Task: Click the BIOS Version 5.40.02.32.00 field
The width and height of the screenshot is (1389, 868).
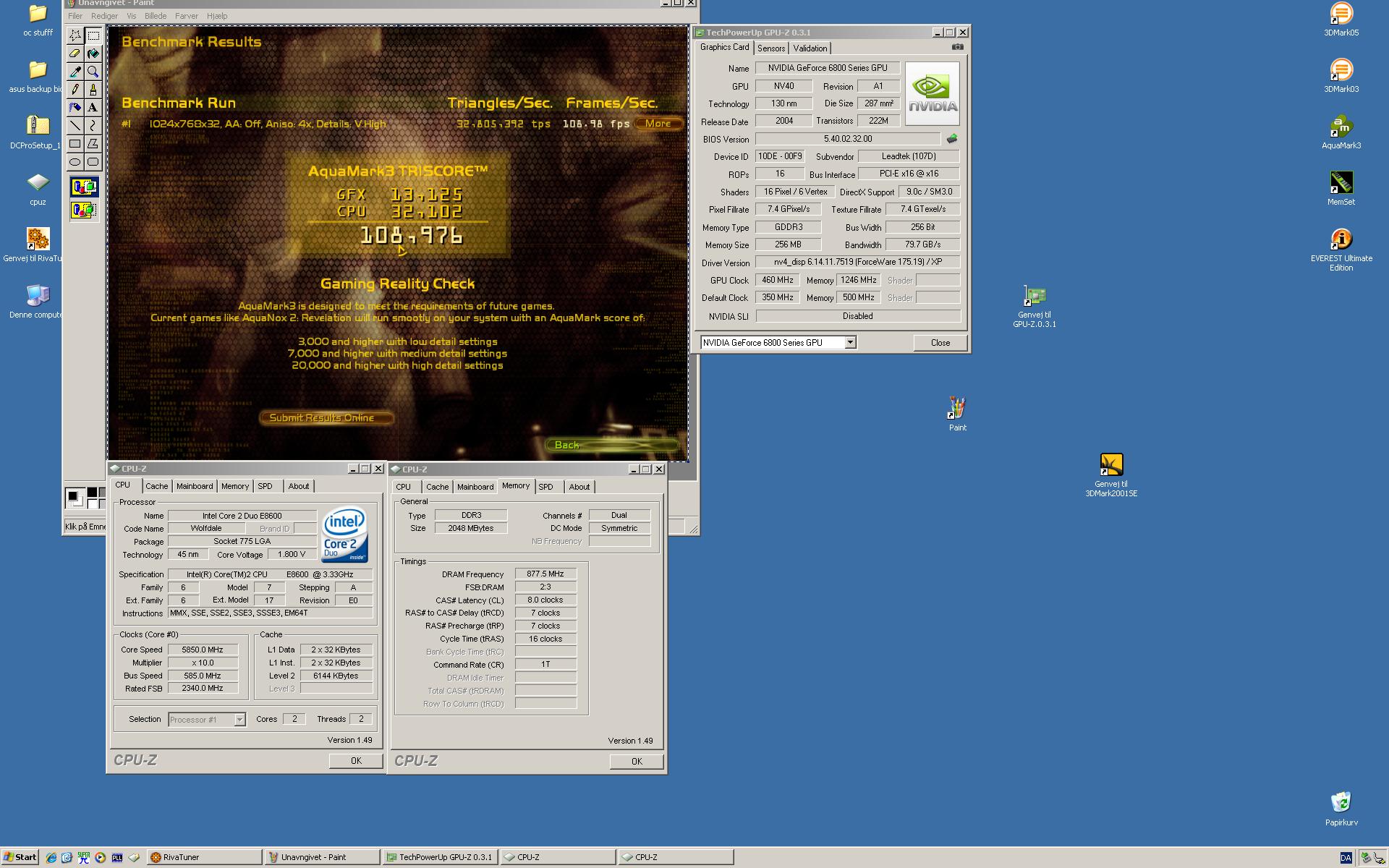Action: (x=848, y=139)
